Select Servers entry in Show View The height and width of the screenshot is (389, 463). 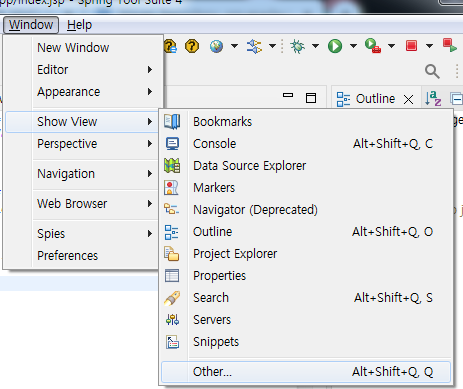click(x=212, y=320)
